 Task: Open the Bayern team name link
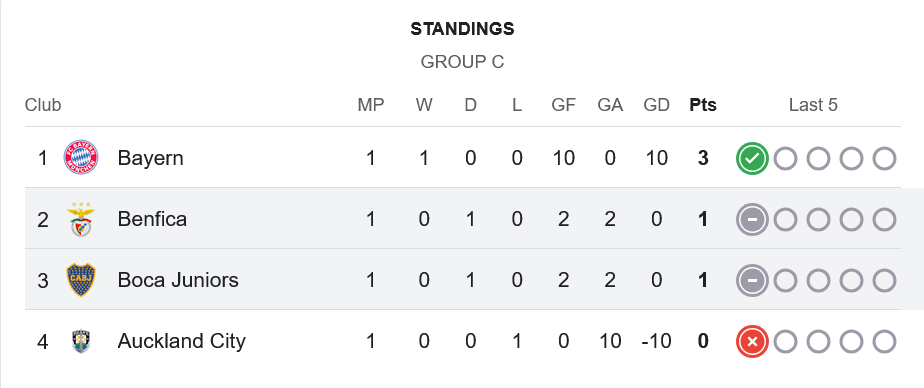[x=150, y=158]
